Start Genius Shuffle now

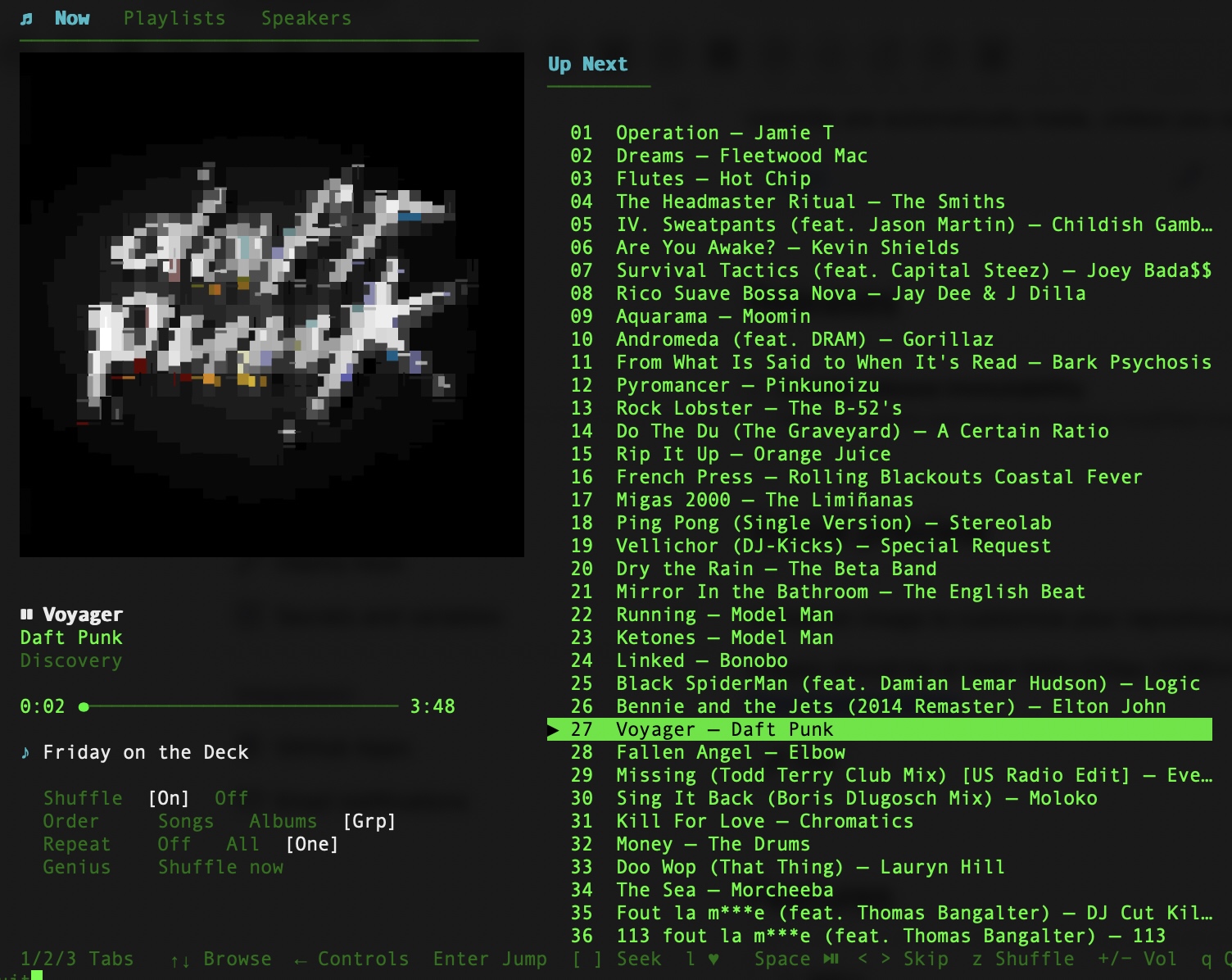tap(220, 867)
